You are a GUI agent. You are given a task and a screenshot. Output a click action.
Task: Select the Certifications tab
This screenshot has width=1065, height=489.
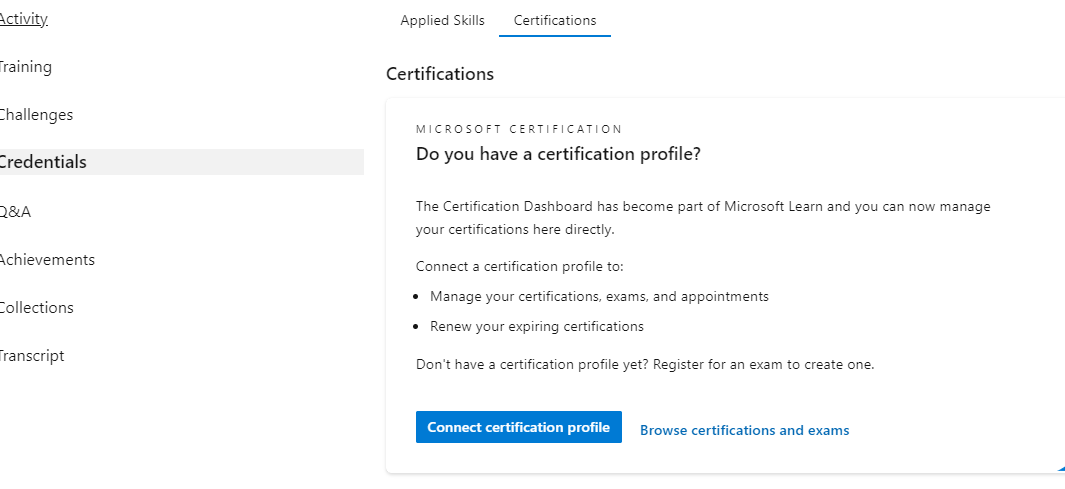coord(555,20)
